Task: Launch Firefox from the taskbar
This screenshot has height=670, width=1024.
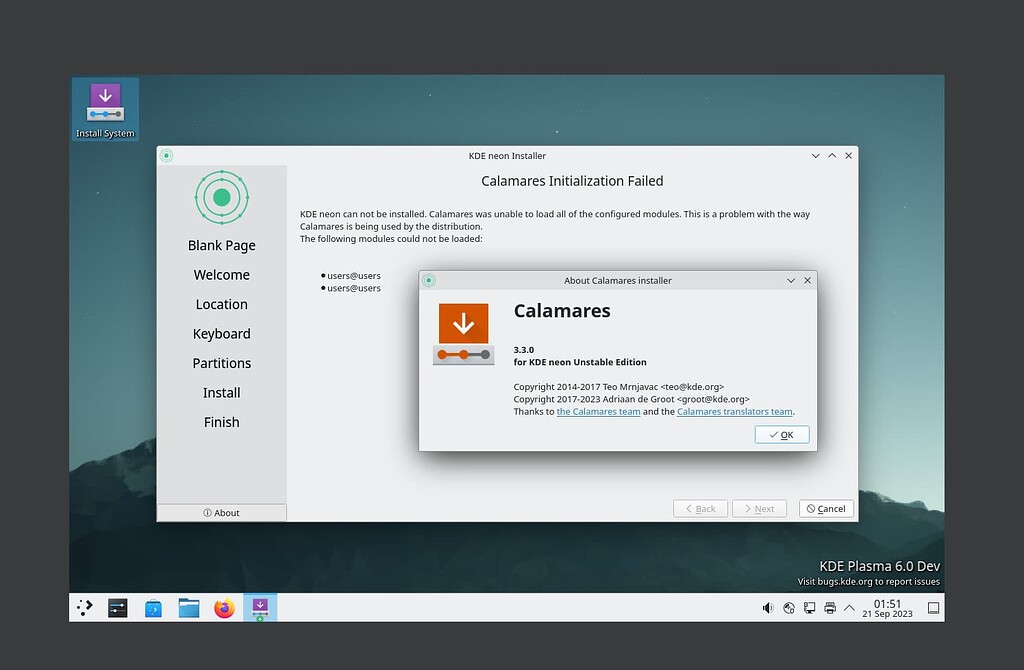Action: click(x=224, y=608)
